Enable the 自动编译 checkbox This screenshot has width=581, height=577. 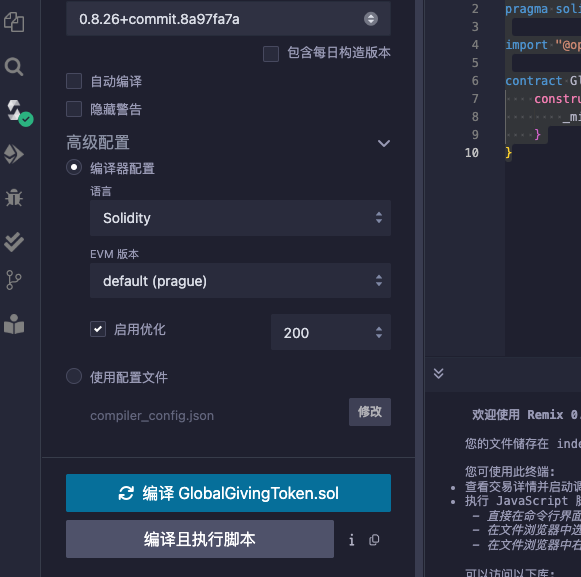tap(74, 81)
